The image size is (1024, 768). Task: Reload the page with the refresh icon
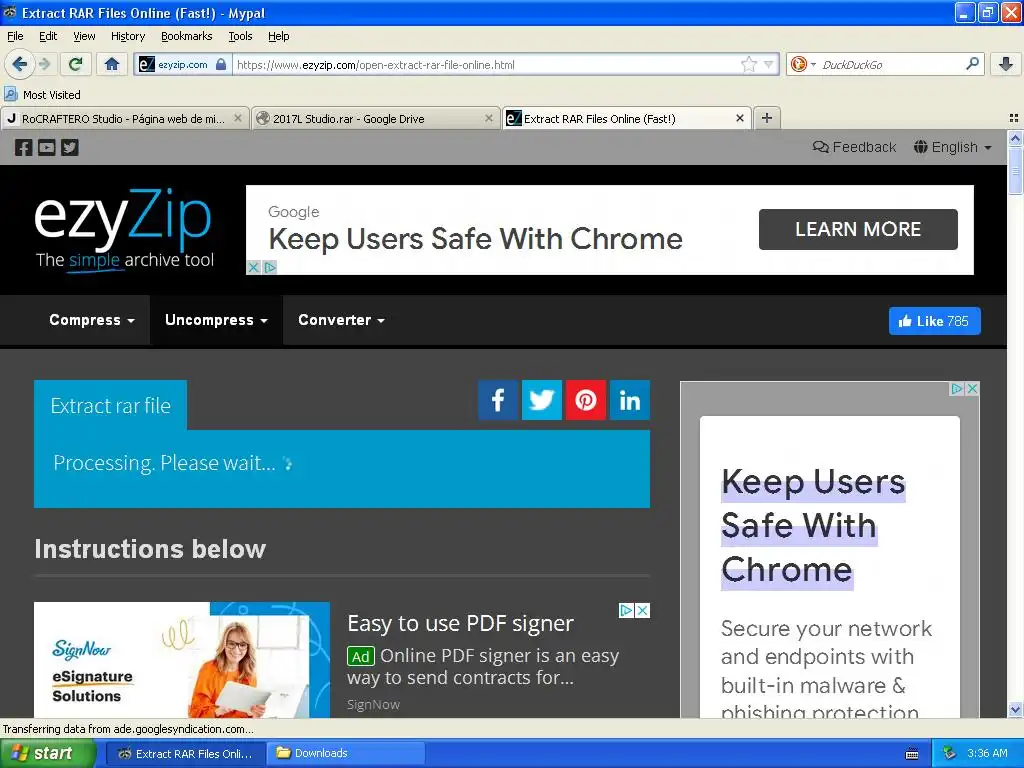click(x=75, y=64)
